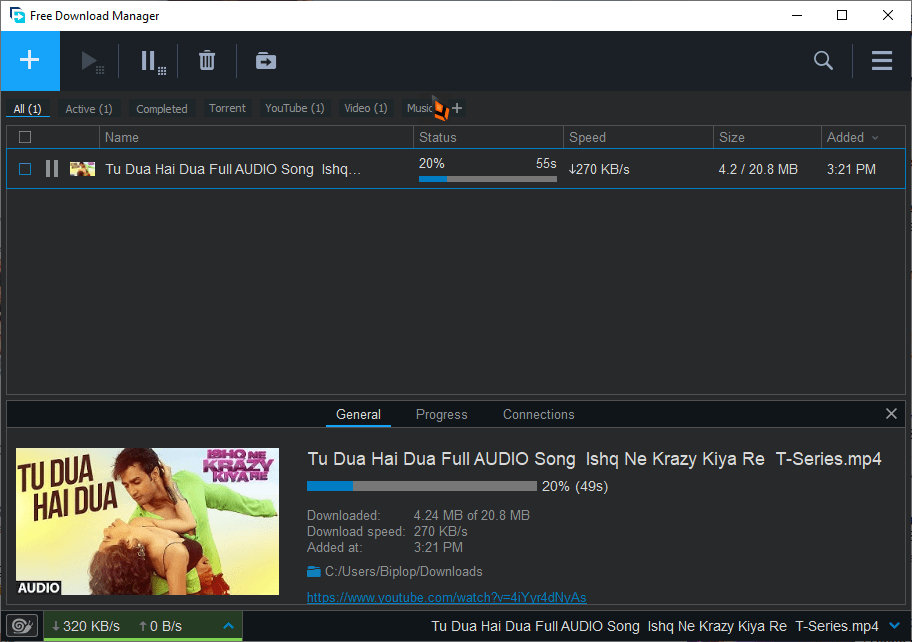Add a new download with the plus button
912x642 pixels.
click(30, 60)
